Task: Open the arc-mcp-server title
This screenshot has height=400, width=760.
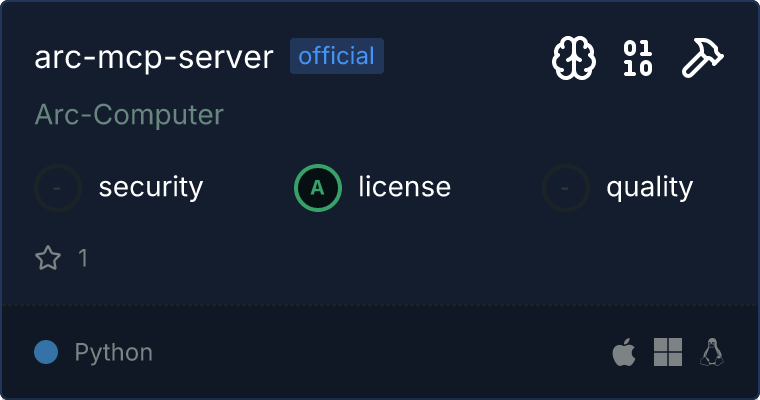Action: pyautogui.click(x=154, y=57)
